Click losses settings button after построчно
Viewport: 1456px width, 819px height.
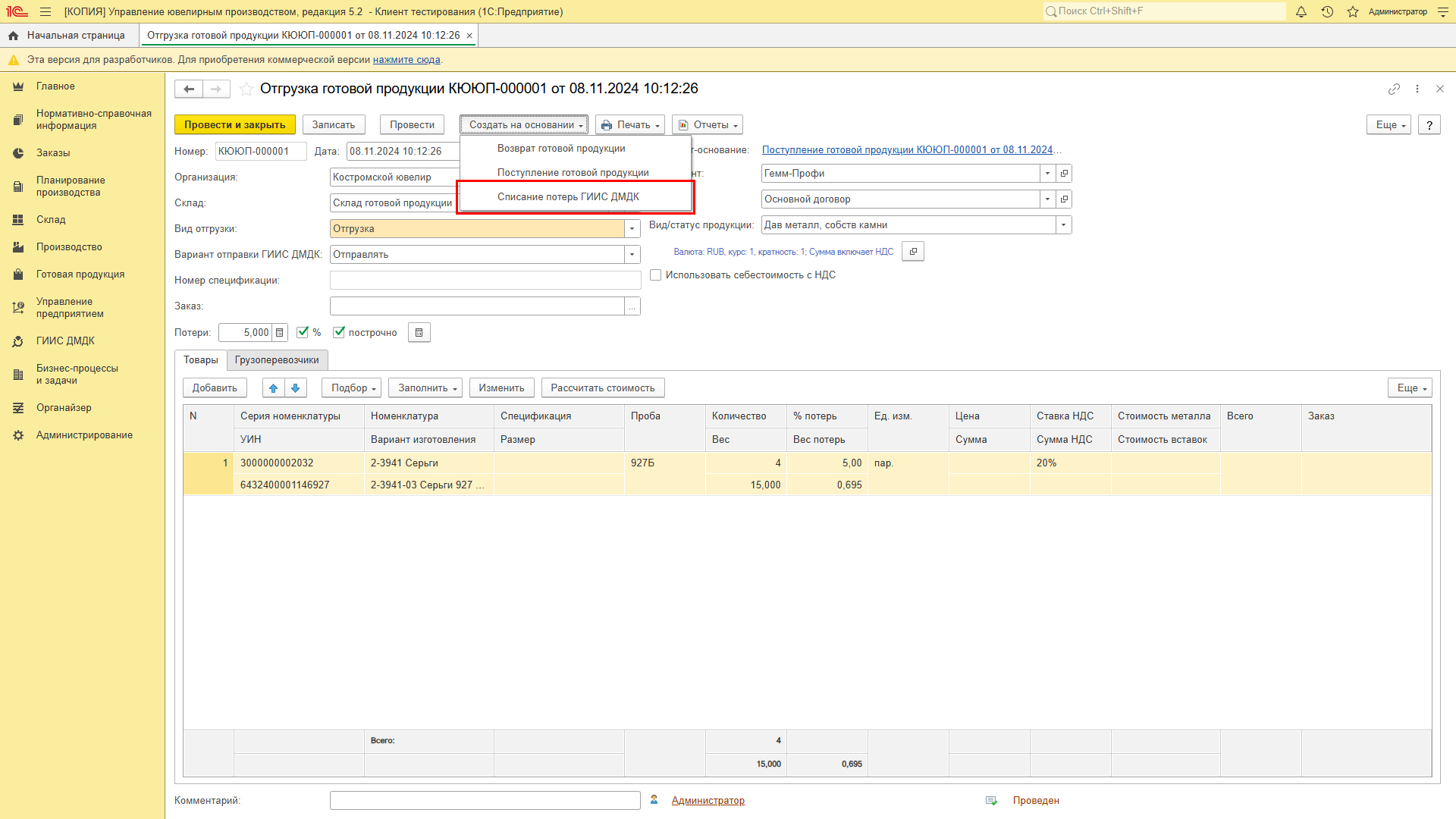click(x=419, y=332)
